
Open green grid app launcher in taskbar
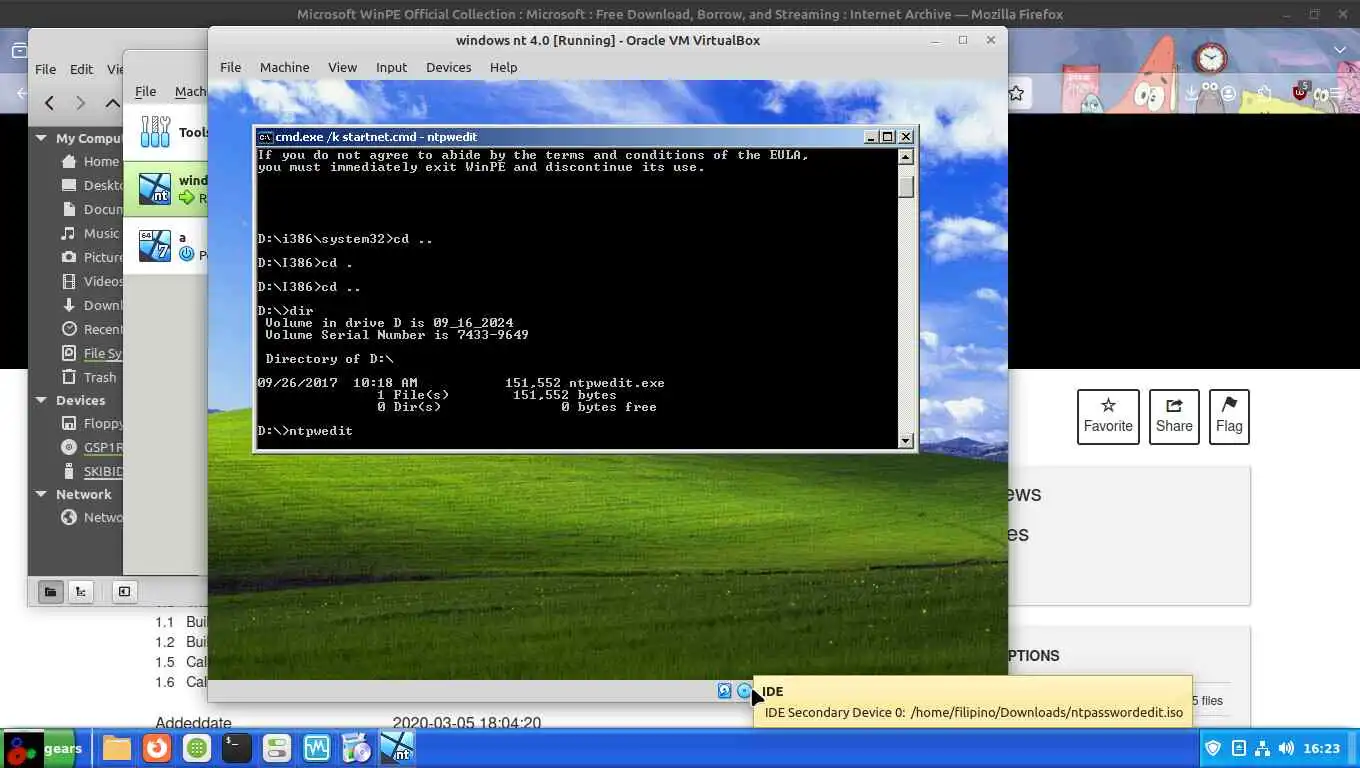(197, 748)
